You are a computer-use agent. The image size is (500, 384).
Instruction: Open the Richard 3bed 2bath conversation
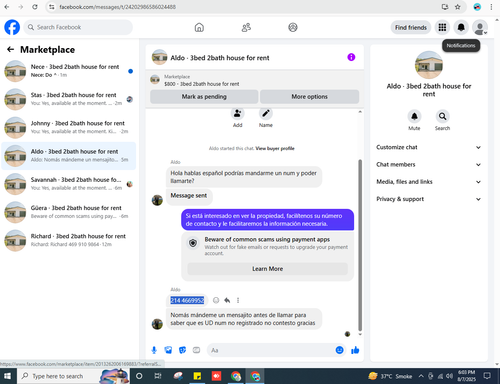(68, 240)
